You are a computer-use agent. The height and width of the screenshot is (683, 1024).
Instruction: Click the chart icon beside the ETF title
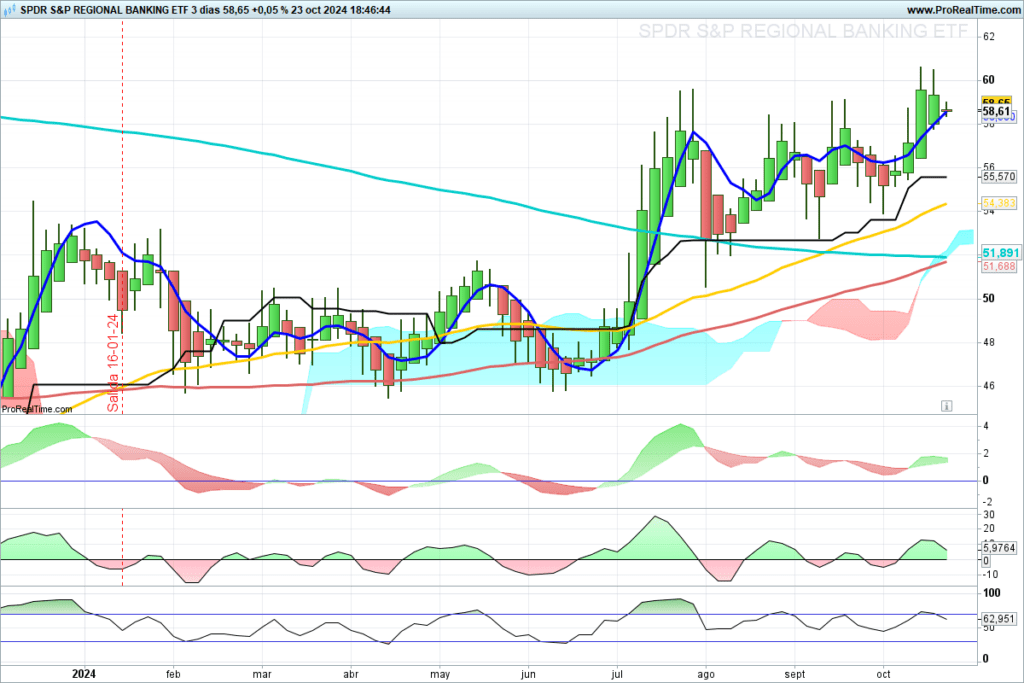click(10, 10)
